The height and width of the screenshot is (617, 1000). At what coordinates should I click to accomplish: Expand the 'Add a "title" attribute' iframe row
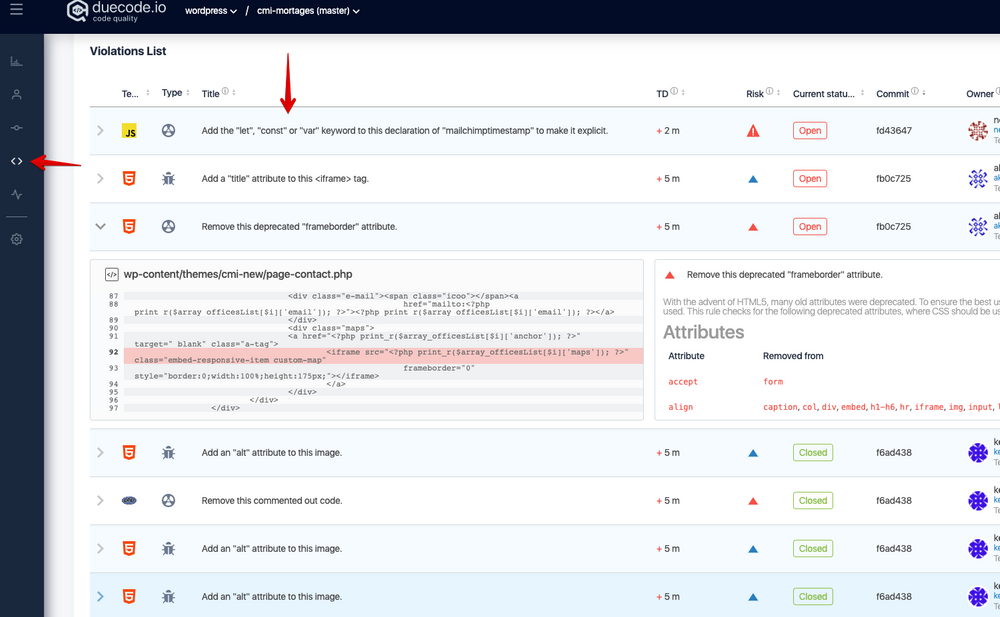point(100,179)
